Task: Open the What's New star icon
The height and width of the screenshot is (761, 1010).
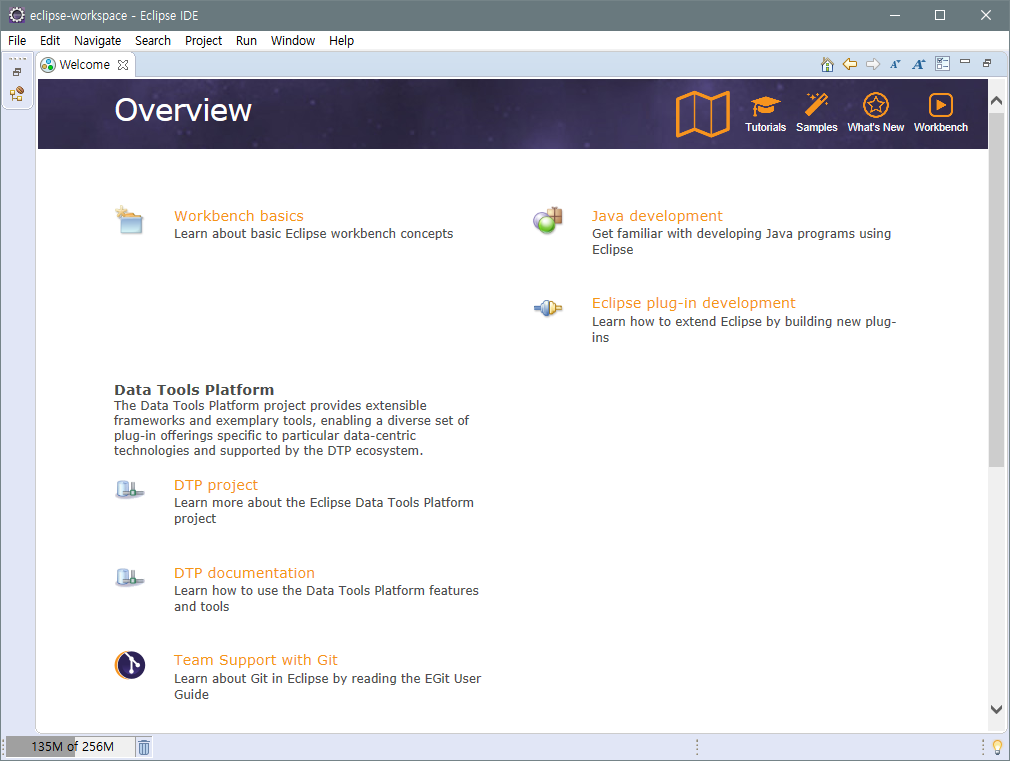Action: pos(875,104)
